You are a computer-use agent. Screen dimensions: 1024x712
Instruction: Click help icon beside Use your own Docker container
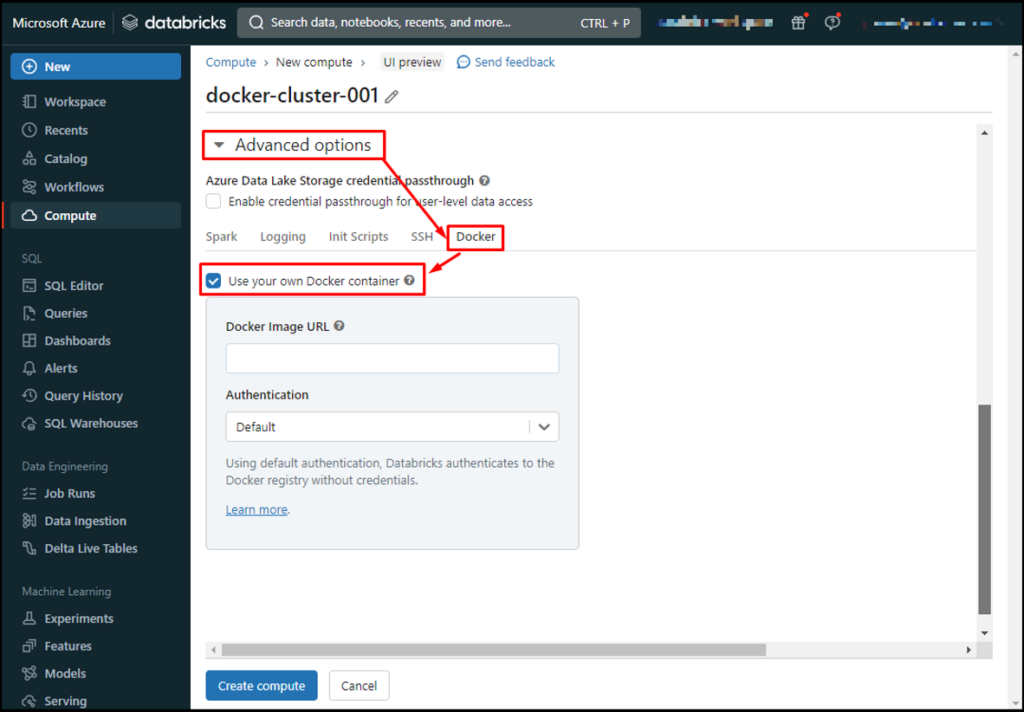(409, 280)
